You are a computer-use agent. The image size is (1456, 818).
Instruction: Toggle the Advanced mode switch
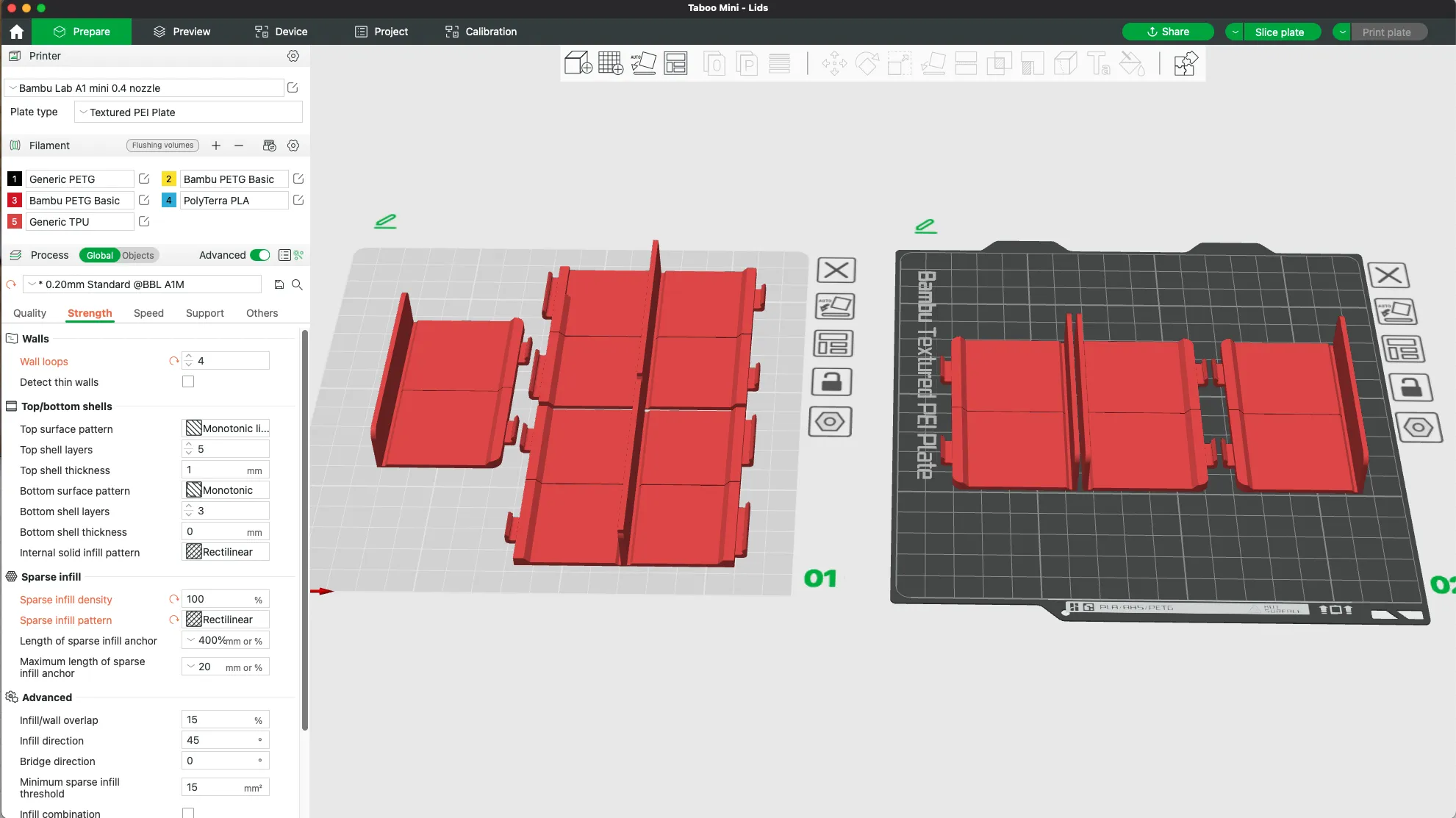260,255
